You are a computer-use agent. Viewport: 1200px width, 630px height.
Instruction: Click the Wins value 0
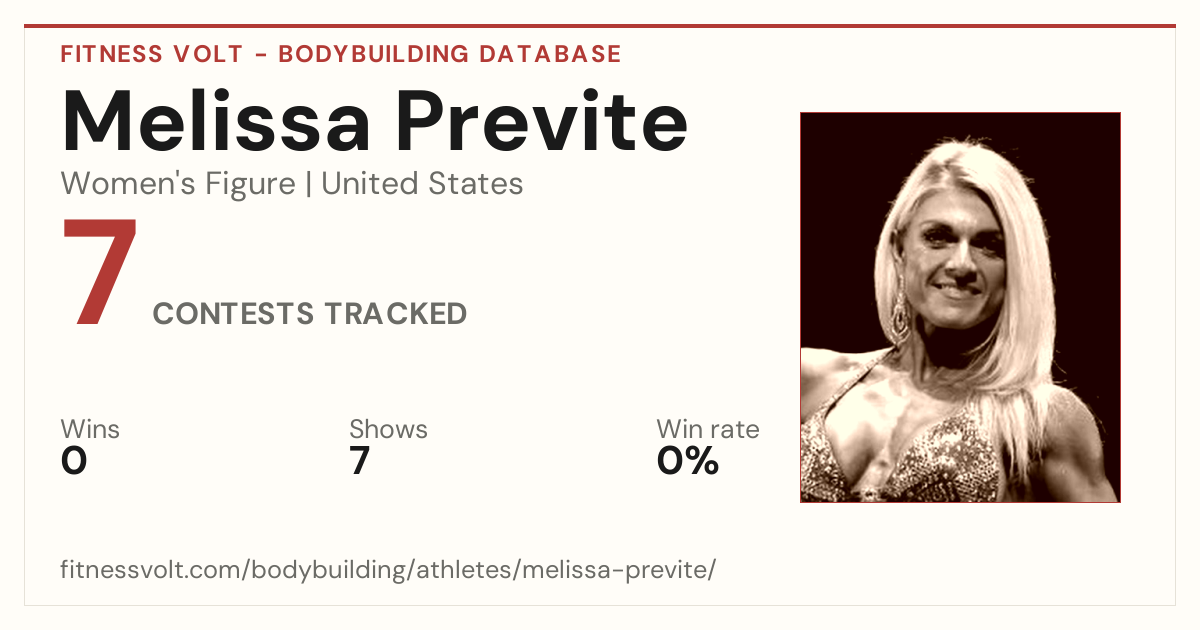coord(74,461)
